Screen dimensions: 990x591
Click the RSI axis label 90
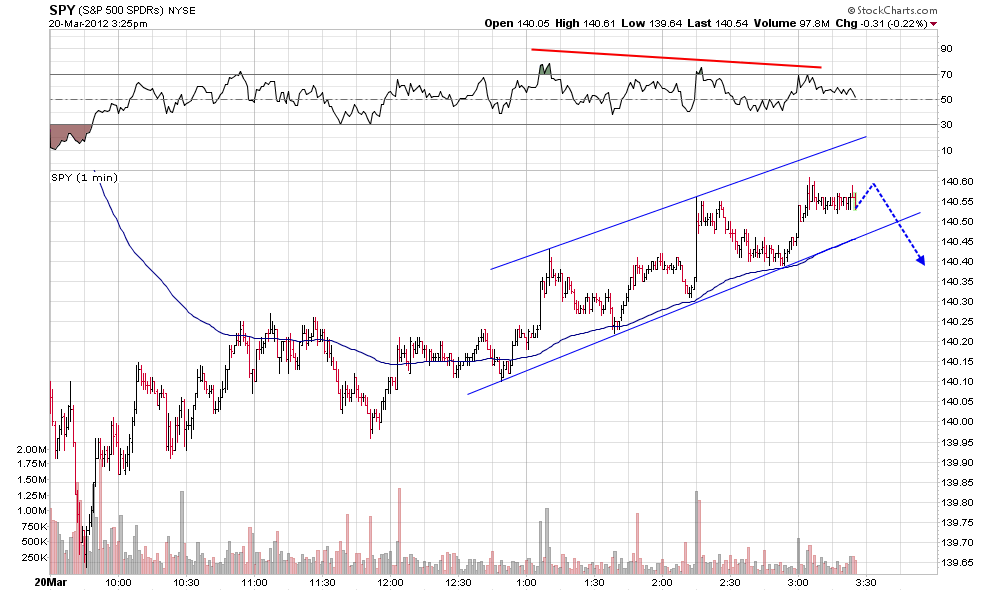click(946, 49)
